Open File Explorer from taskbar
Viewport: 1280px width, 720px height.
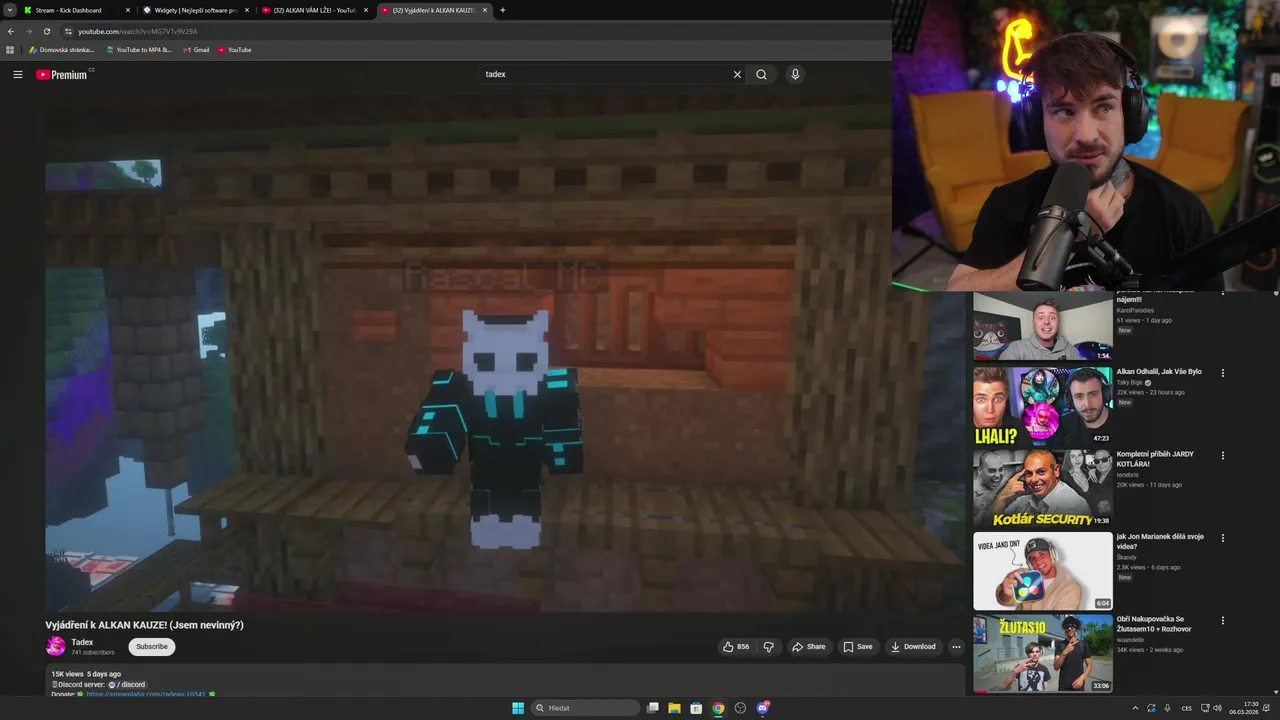point(674,708)
